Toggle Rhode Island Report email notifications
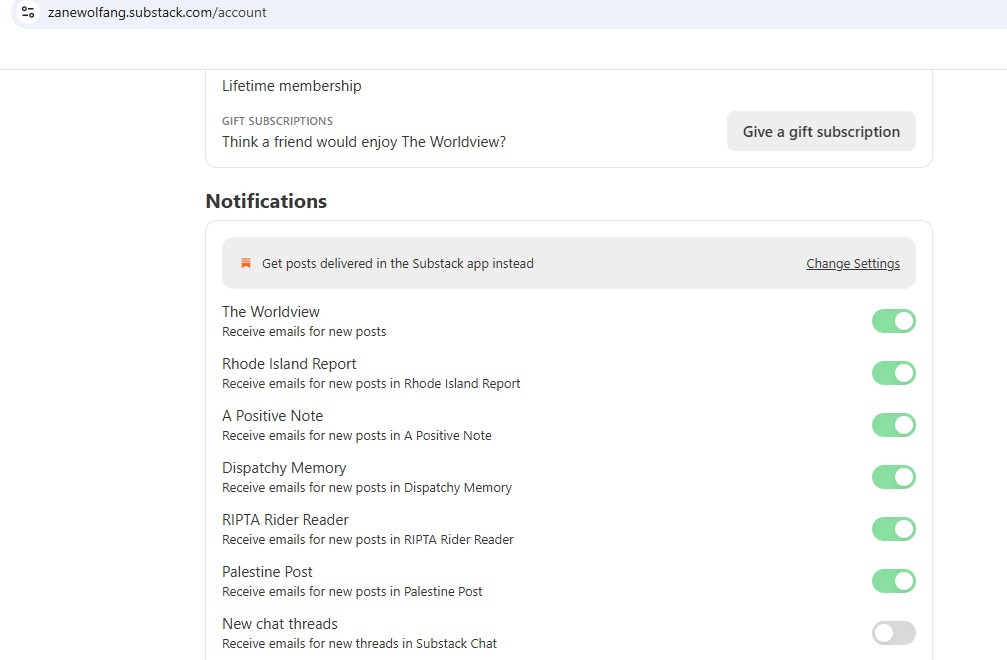1007x660 pixels. pyautogui.click(x=893, y=373)
